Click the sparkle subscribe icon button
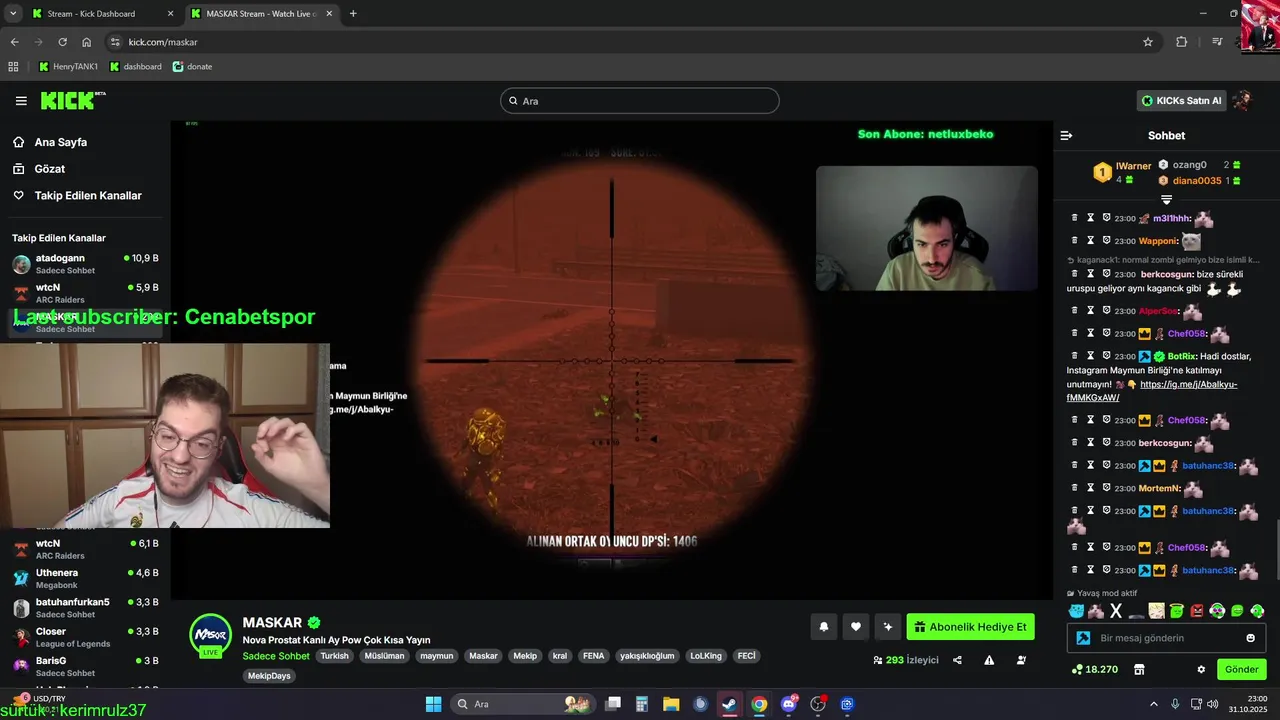This screenshot has width=1280, height=720. (887, 627)
